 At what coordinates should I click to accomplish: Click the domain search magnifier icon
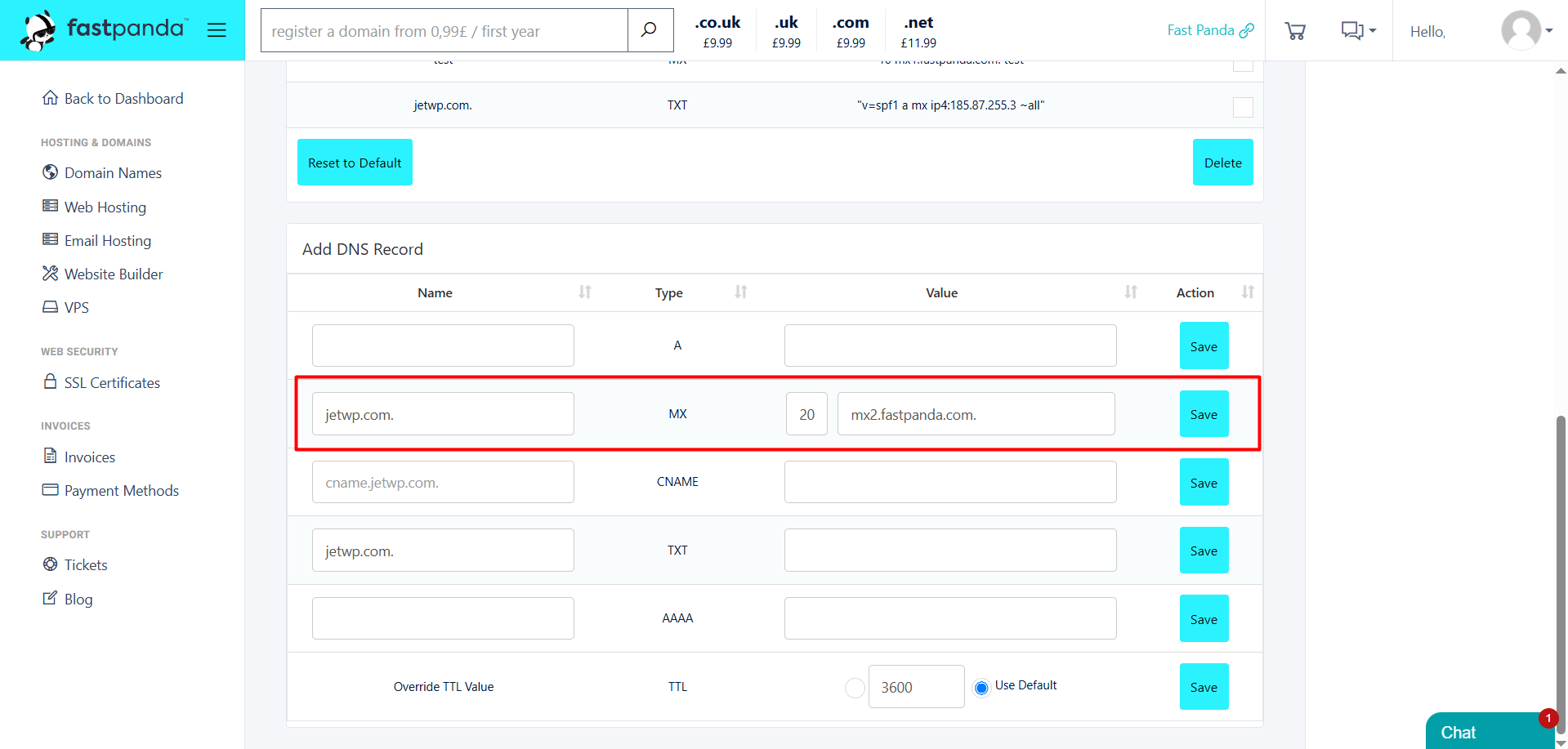(650, 30)
